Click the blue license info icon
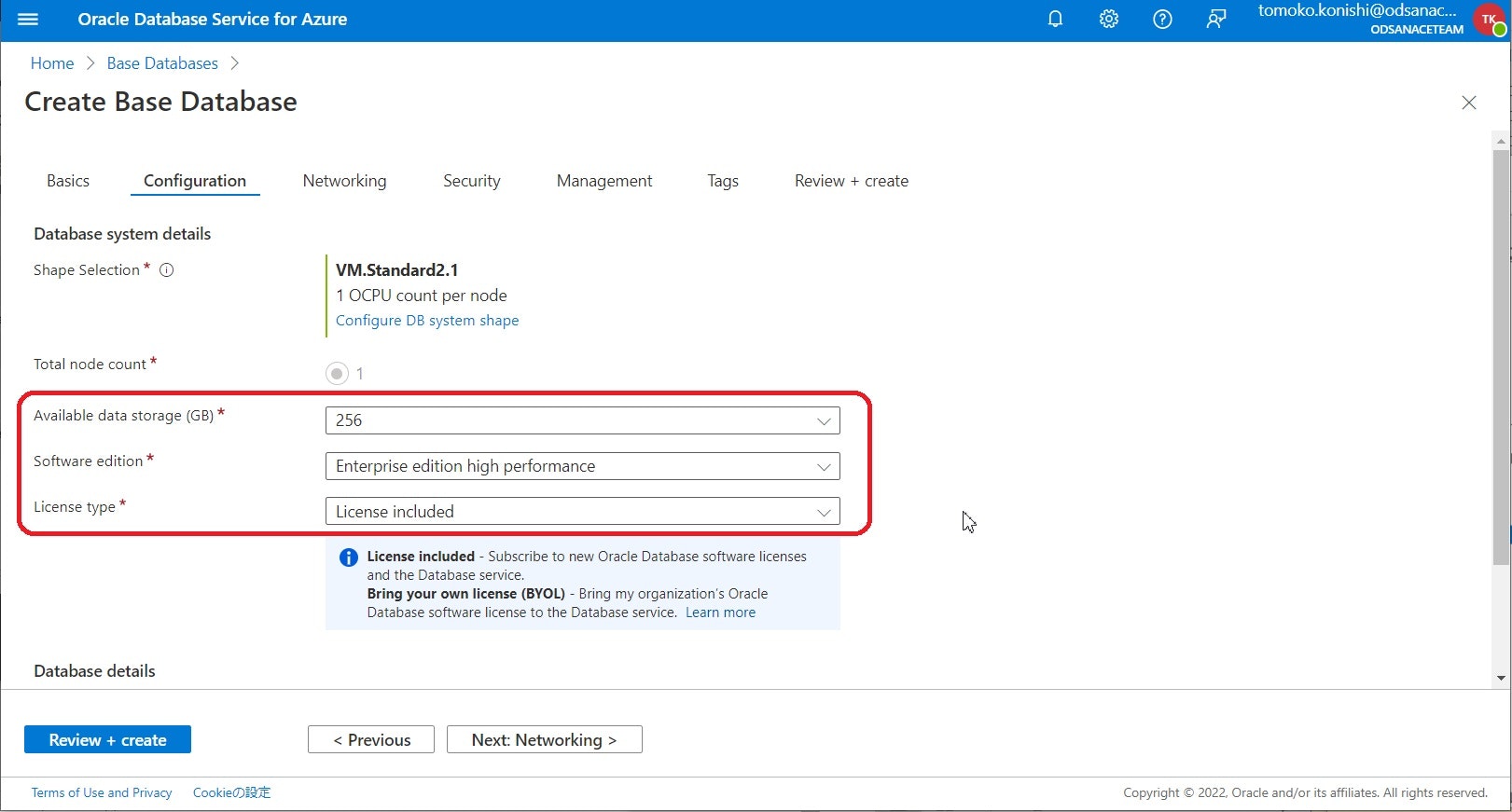1512x812 pixels. (349, 557)
